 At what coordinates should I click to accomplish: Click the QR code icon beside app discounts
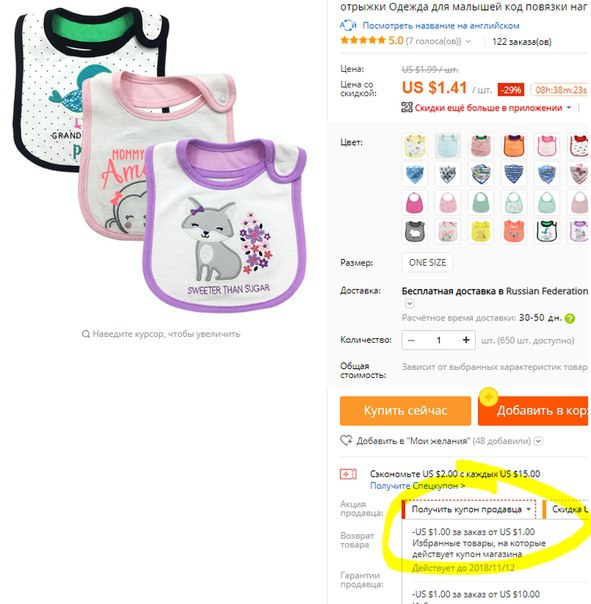pos(407,107)
